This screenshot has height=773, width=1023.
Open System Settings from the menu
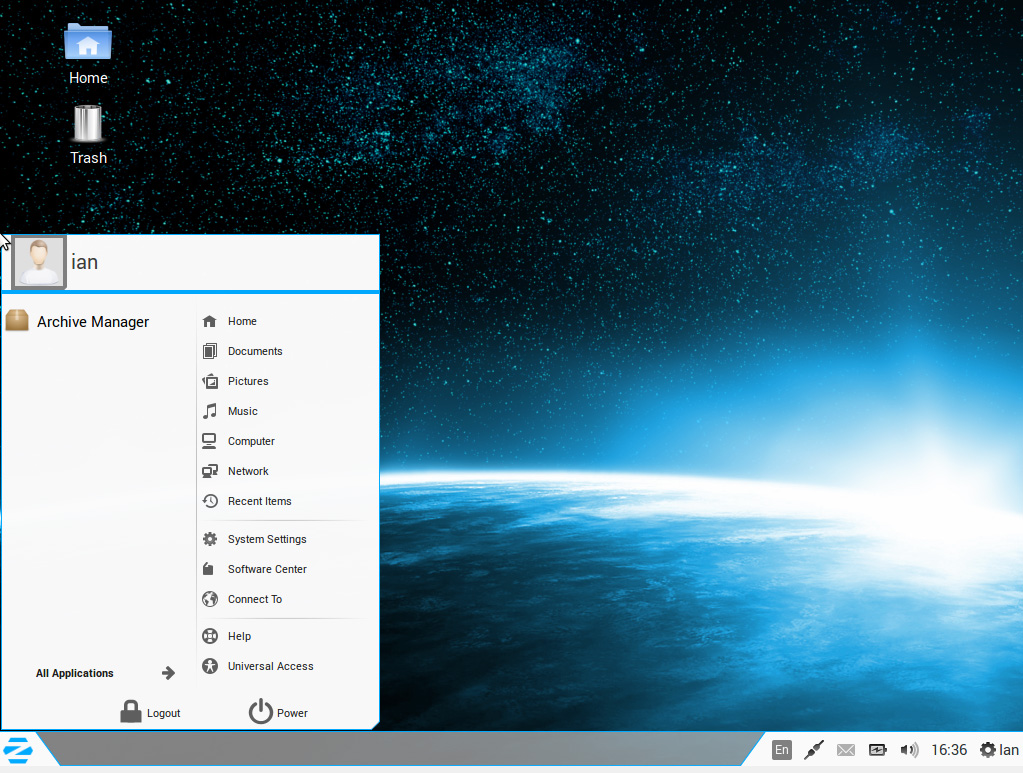tap(266, 539)
